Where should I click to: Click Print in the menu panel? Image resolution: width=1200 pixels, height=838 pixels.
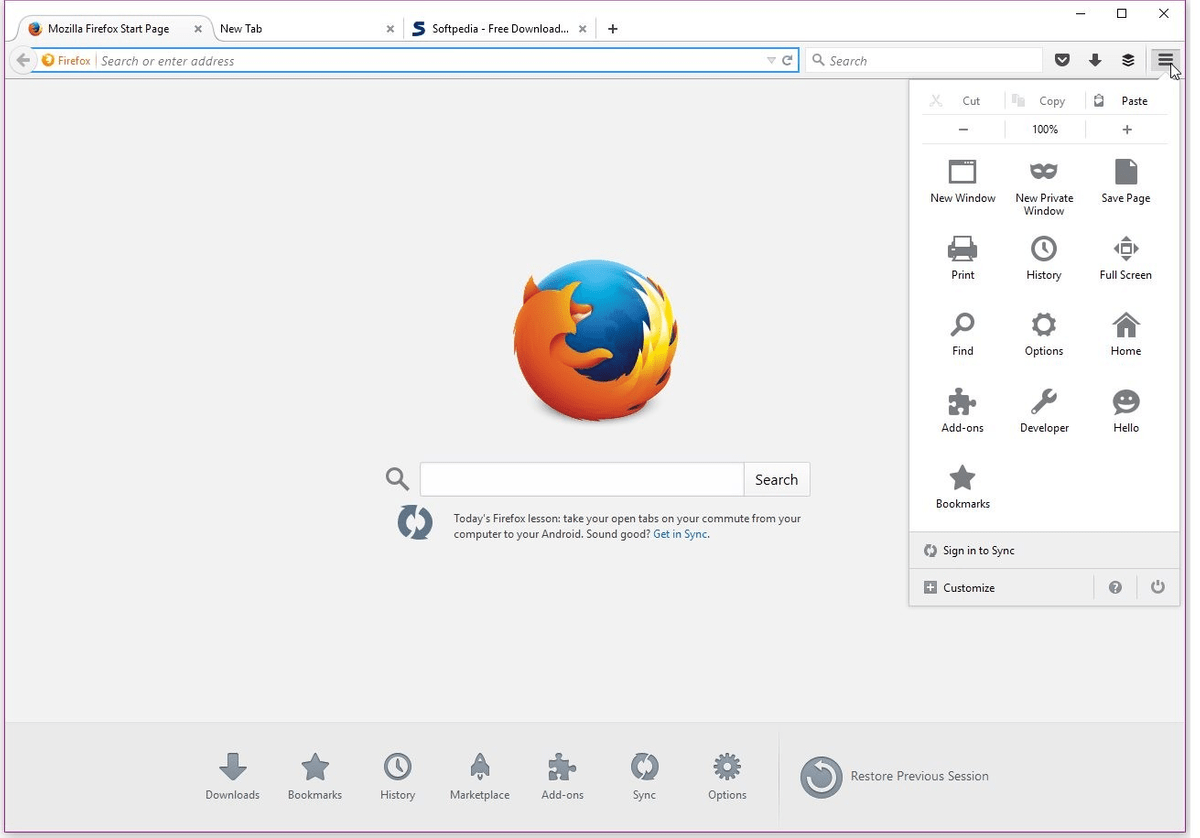pyautogui.click(x=963, y=258)
